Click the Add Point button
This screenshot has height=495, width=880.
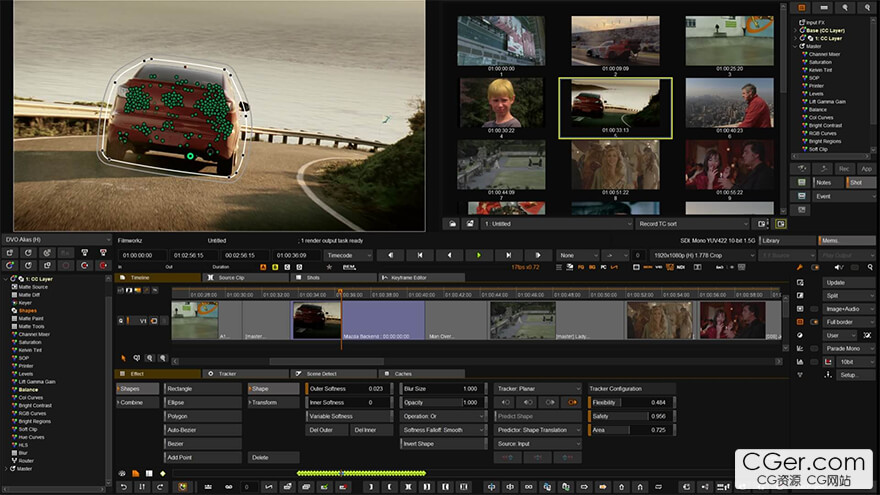point(203,457)
